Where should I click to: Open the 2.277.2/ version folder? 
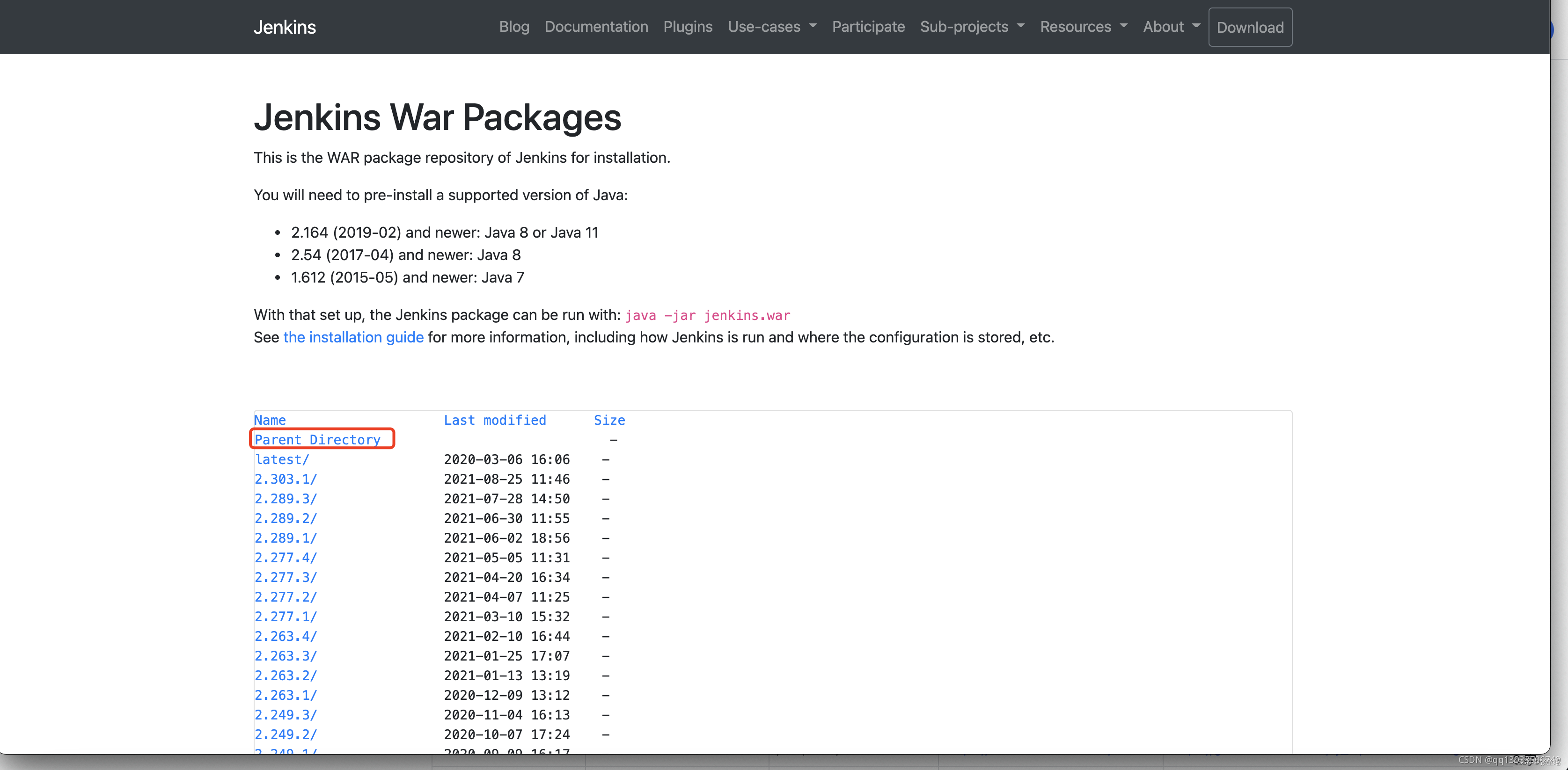(286, 596)
